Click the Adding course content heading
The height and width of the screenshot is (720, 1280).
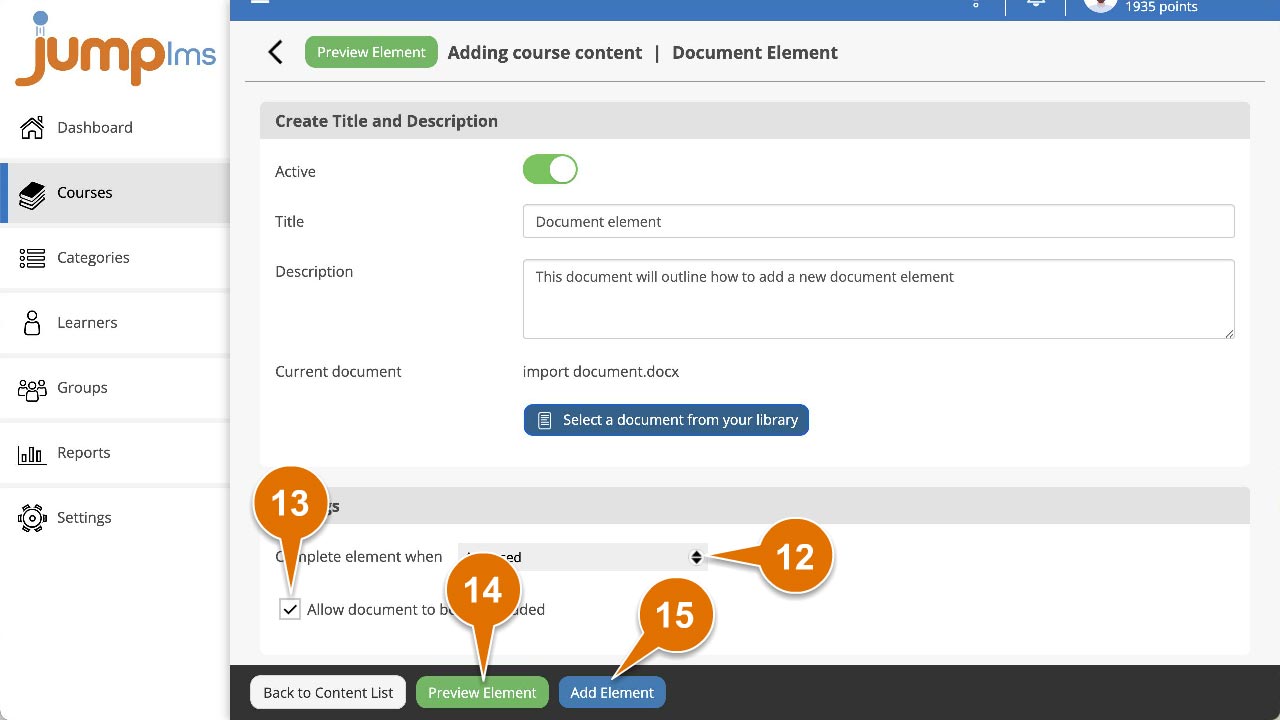tap(545, 52)
